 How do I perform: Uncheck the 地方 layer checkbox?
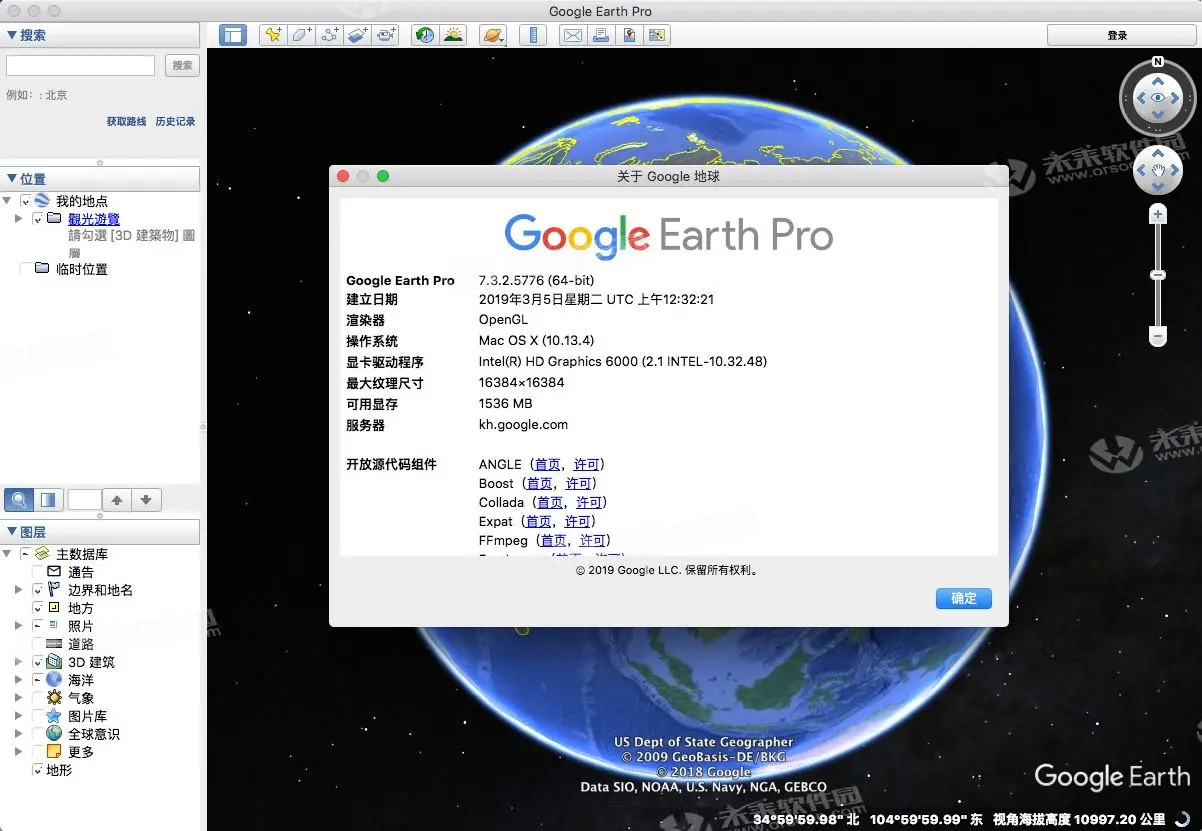[x=39, y=608]
